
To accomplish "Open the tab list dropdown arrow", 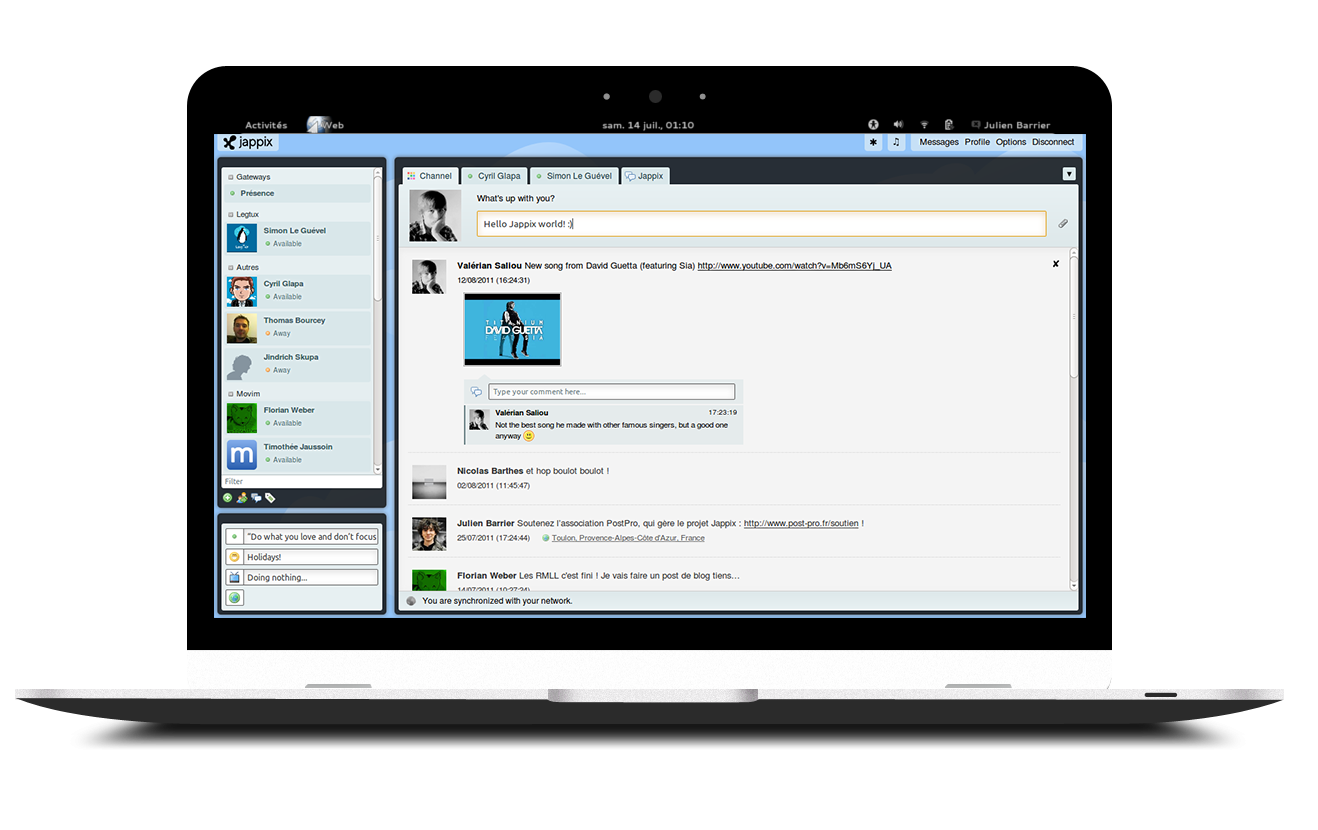I will [1068, 174].
